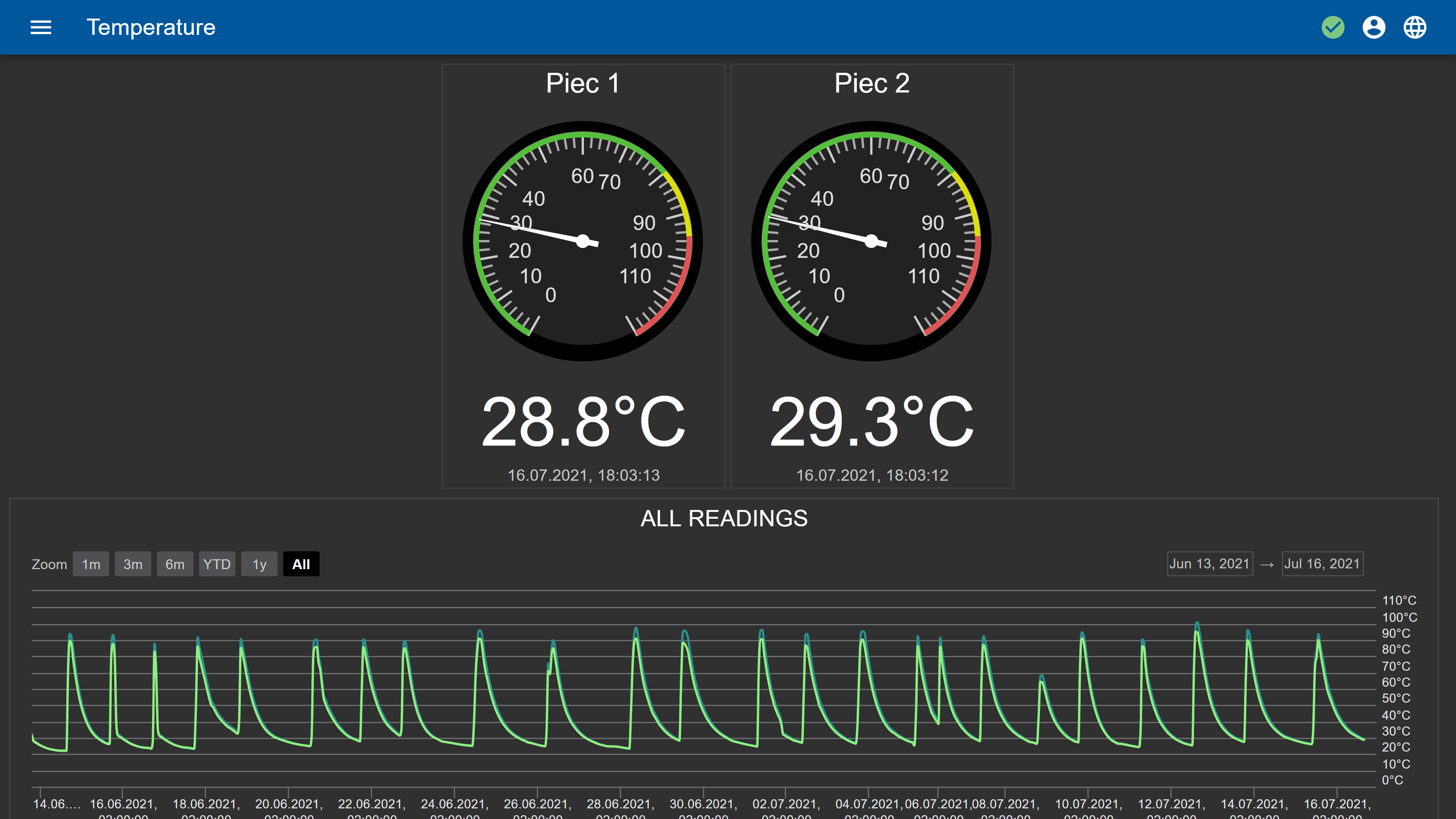Click the ALL READINGS chart title
1456x819 pixels.
(724, 518)
